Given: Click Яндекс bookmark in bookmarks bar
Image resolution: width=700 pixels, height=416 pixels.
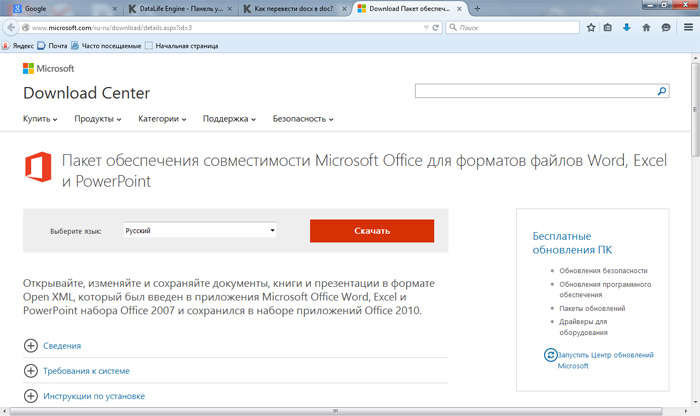Looking at the screenshot, I should (x=18, y=46).
